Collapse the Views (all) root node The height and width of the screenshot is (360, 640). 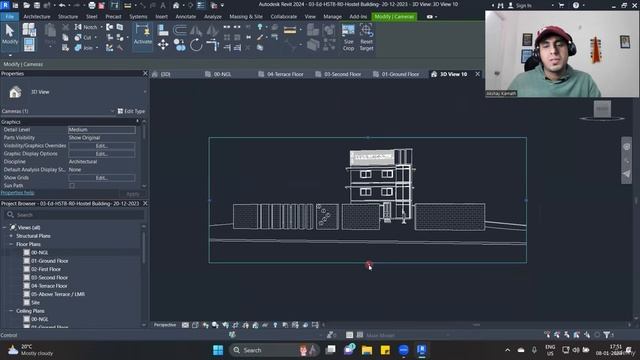click(x=4, y=227)
